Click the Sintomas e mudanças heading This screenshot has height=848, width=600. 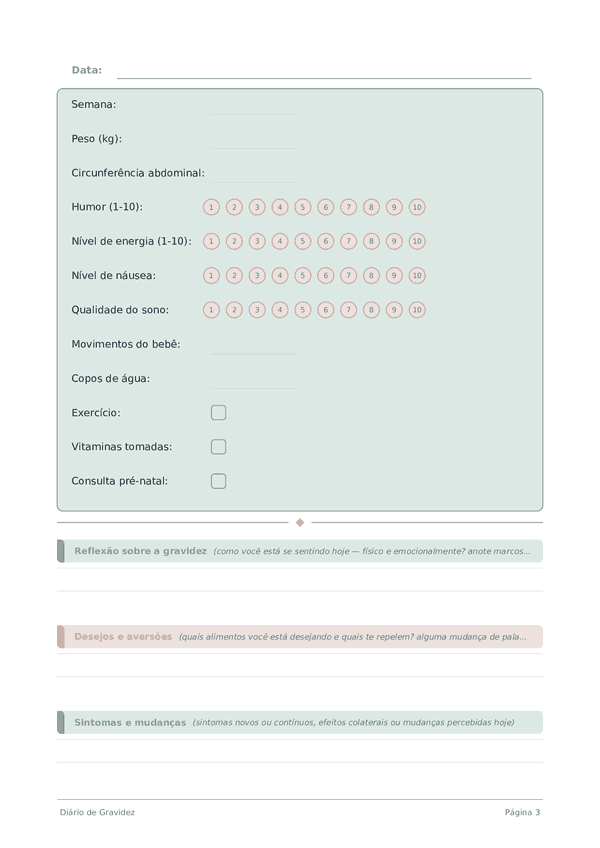tap(130, 722)
